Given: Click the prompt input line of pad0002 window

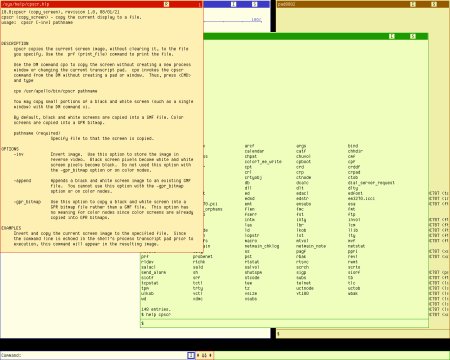Looking at the screenshot, I should [363, 334].
